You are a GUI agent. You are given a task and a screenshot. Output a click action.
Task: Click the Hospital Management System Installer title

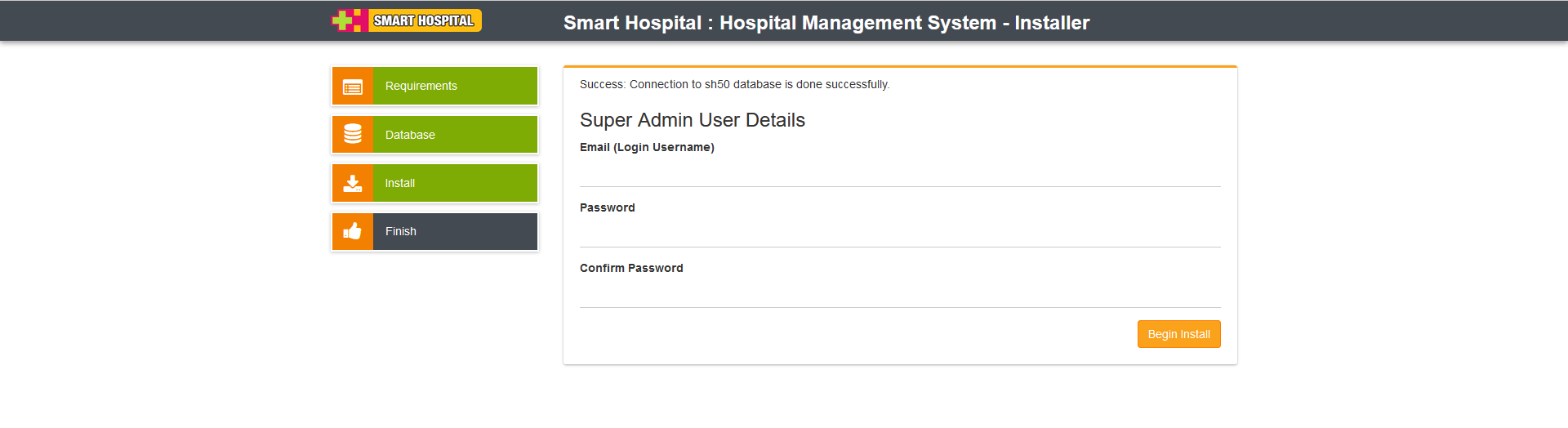click(x=826, y=23)
